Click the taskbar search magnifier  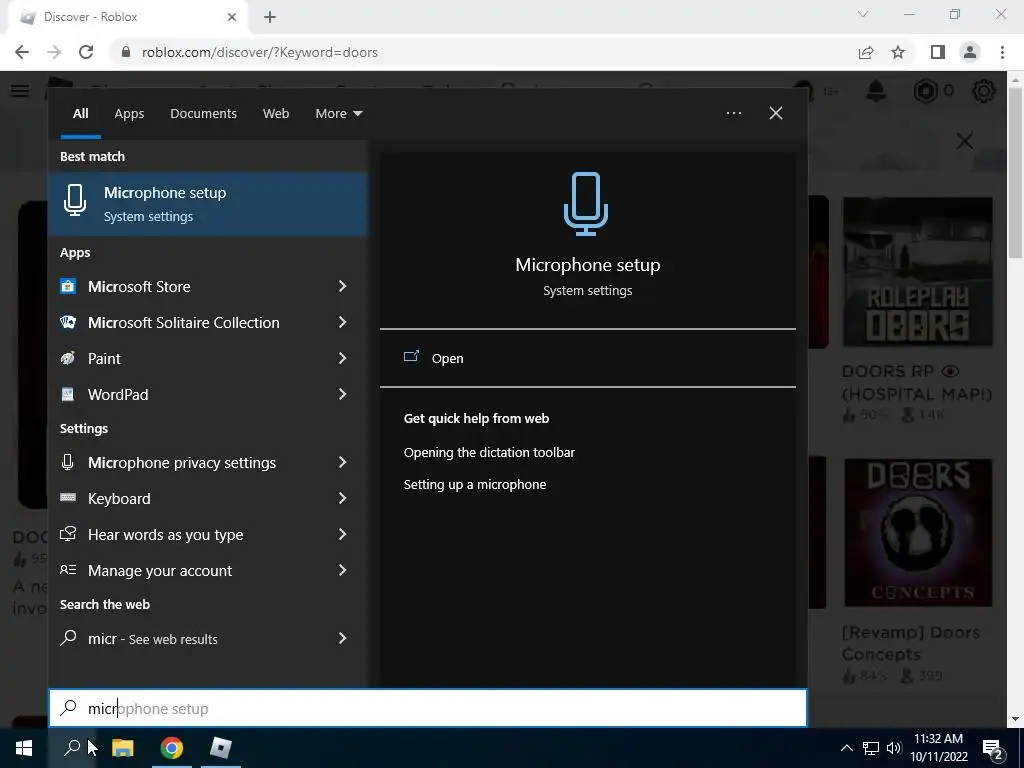(x=72, y=748)
